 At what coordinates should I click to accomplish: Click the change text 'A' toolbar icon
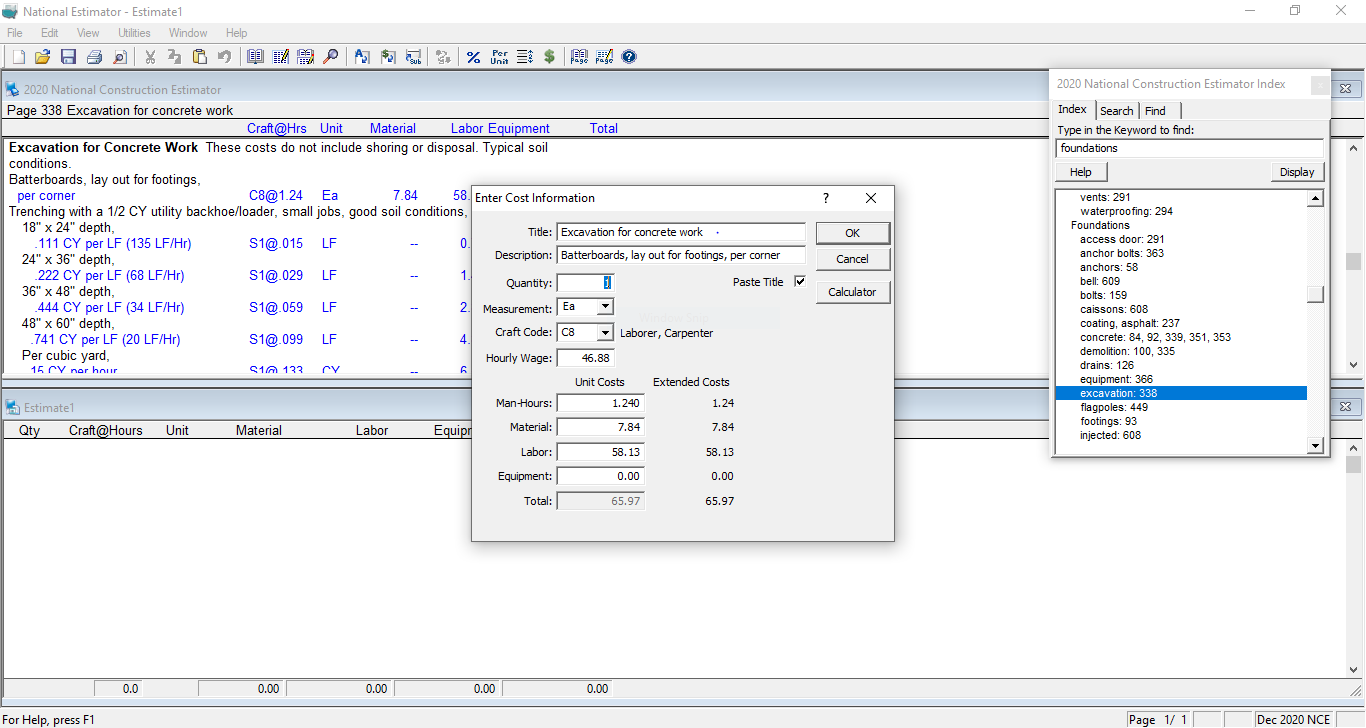click(x=362, y=57)
